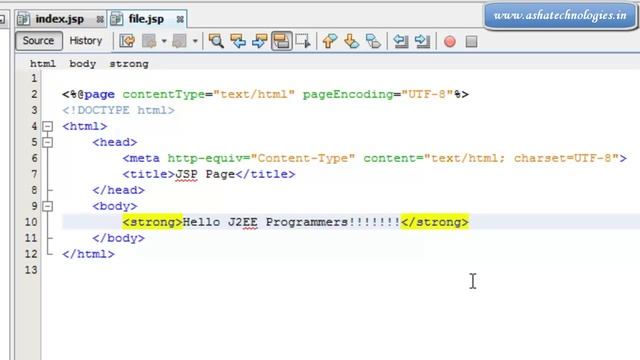Click the navigate forward toolbar icon
The height and width of the screenshot is (360, 640).
click(180, 41)
